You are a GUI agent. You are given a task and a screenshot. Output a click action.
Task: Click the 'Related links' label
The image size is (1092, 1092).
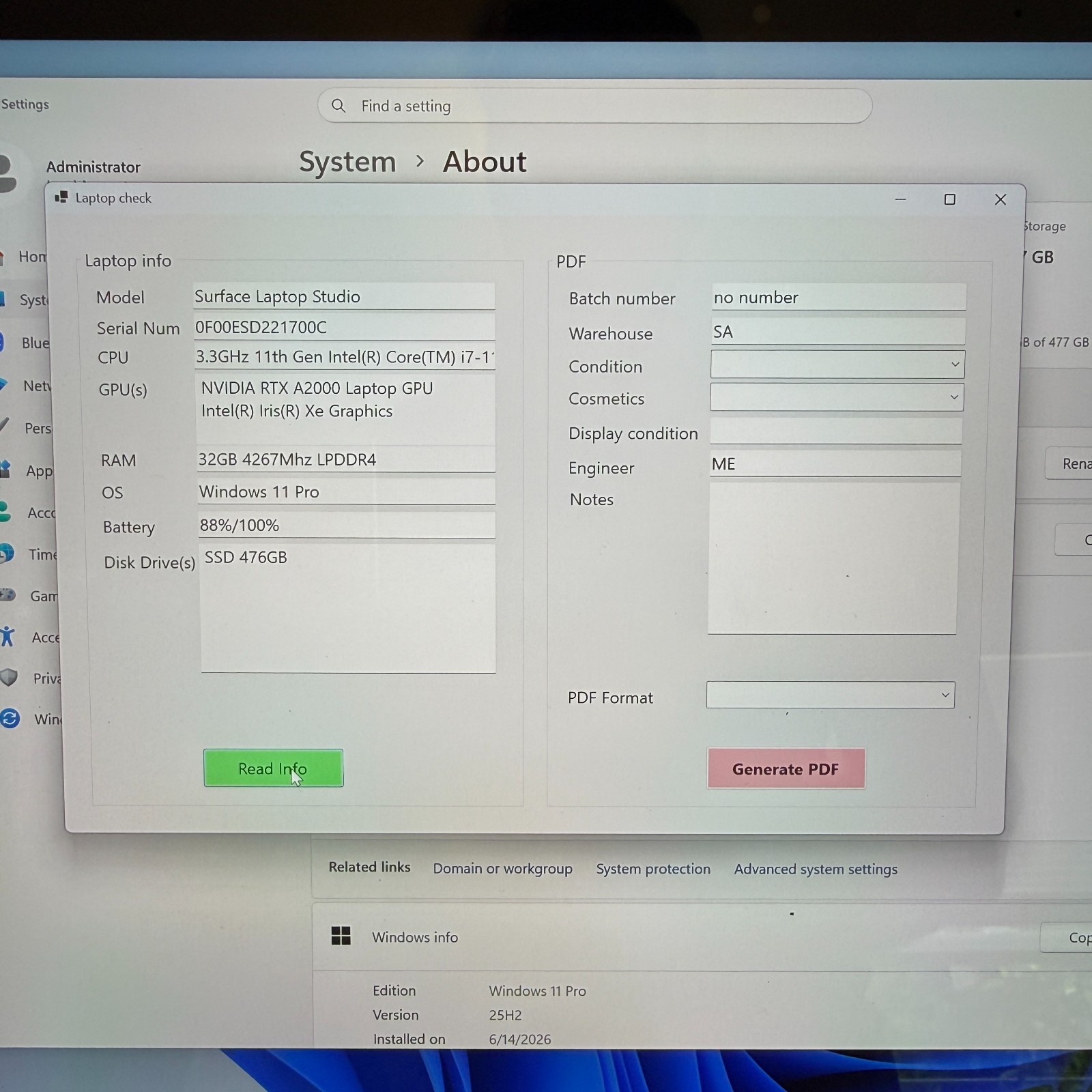pyautogui.click(x=369, y=867)
